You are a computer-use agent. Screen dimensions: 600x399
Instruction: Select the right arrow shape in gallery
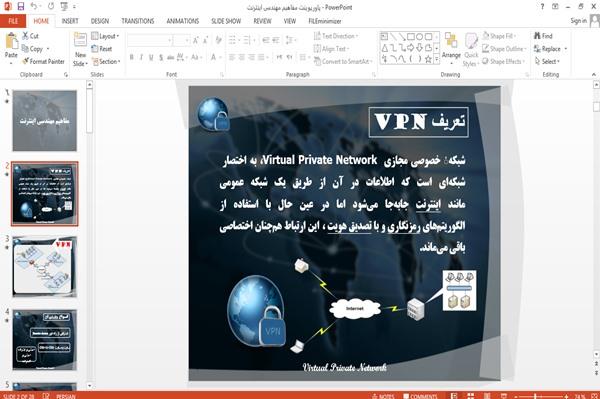(x=411, y=48)
